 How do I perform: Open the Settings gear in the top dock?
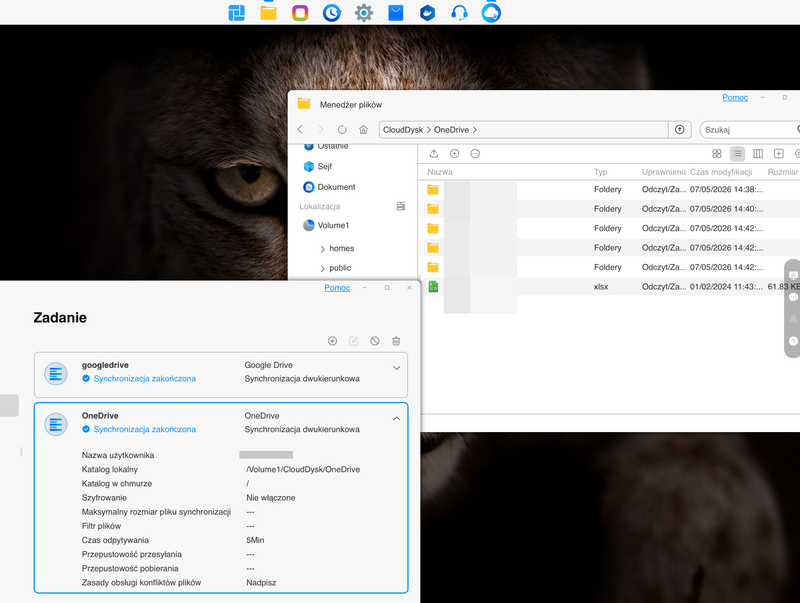[364, 13]
